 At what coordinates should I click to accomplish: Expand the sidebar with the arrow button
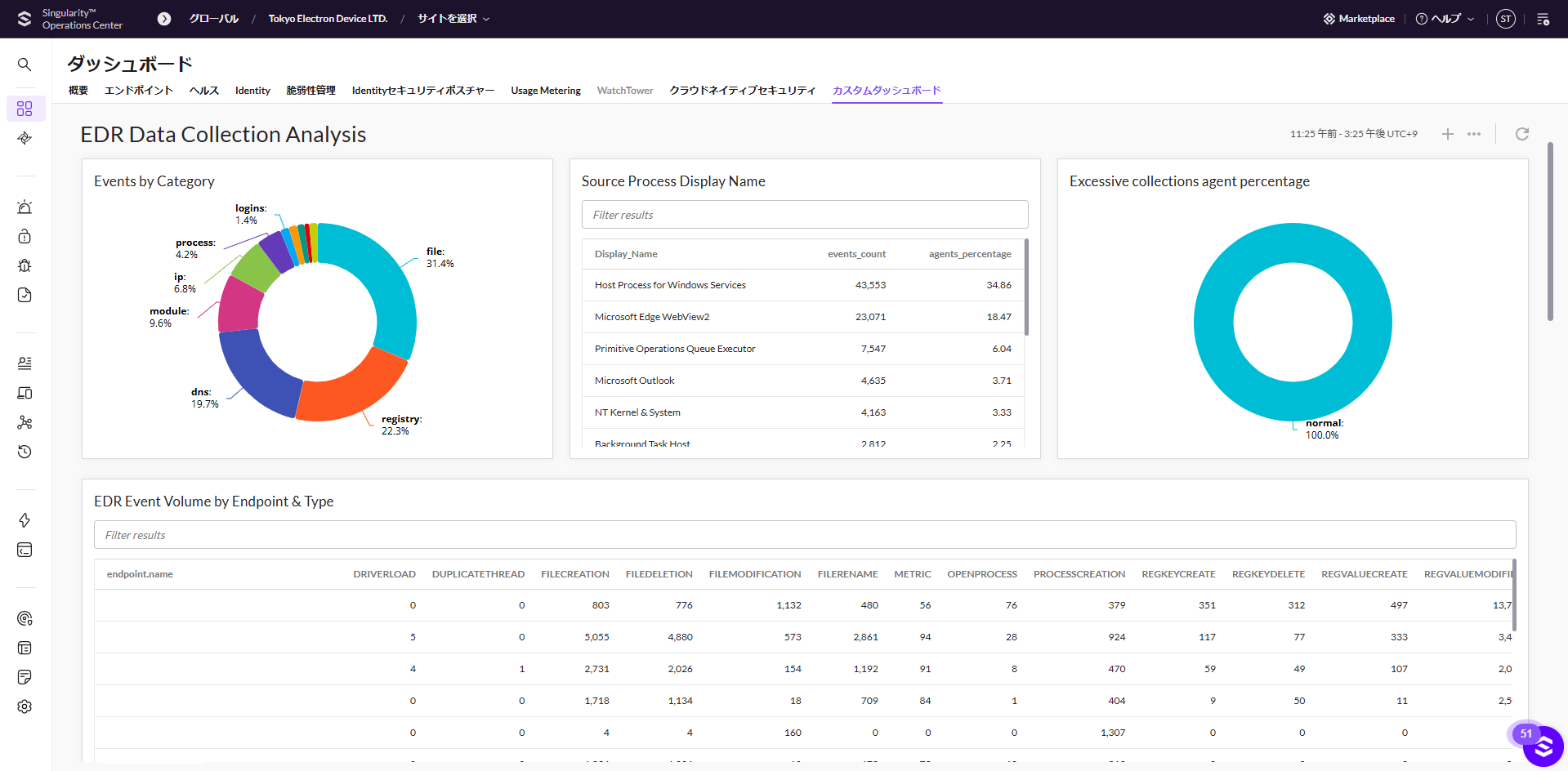(164, 19)
